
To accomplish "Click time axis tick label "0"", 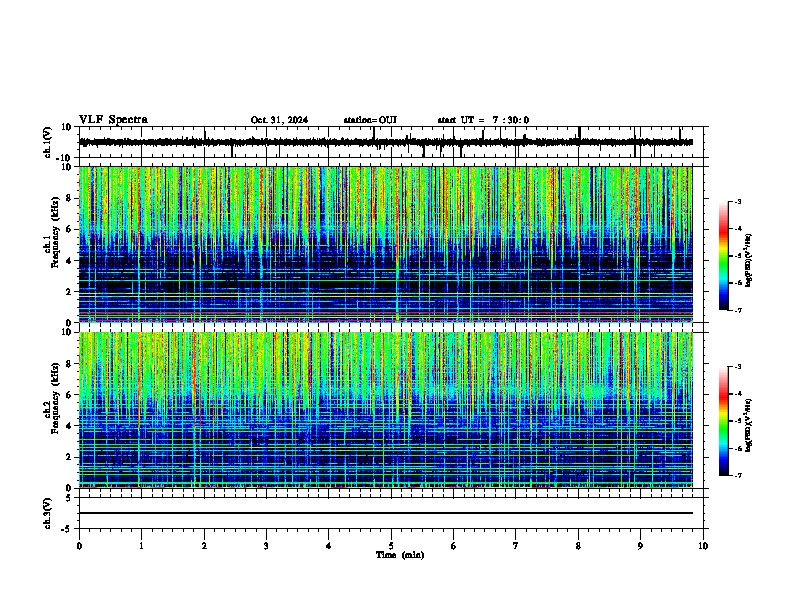I will click(x=79, y=546).
